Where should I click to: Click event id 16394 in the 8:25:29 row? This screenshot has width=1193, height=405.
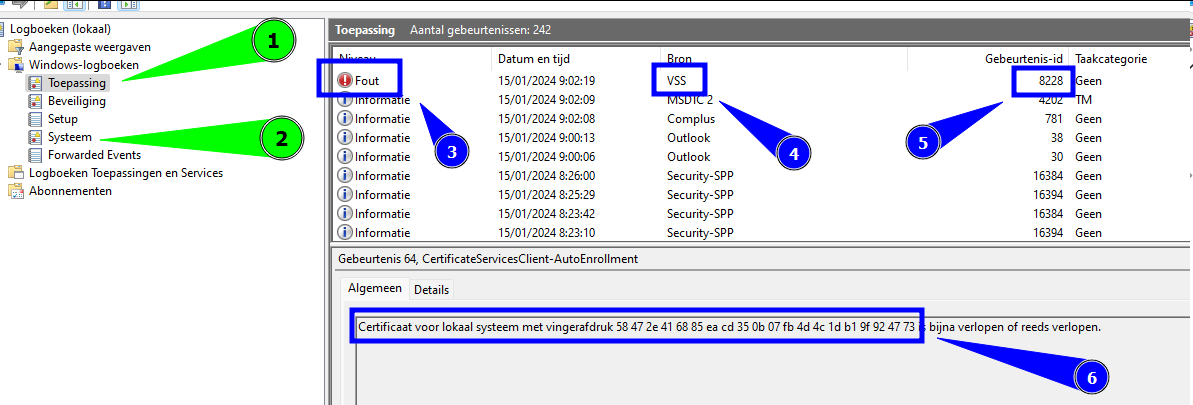coord(1049,195)
